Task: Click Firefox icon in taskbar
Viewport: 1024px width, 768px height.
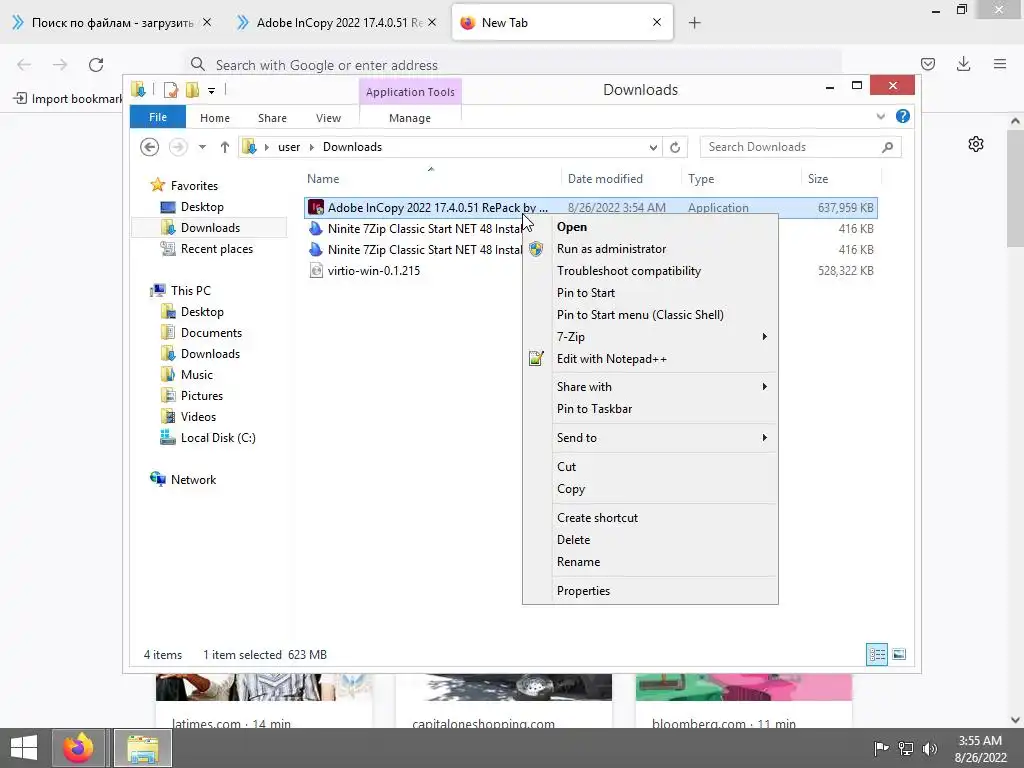Action: coord(78,748)
